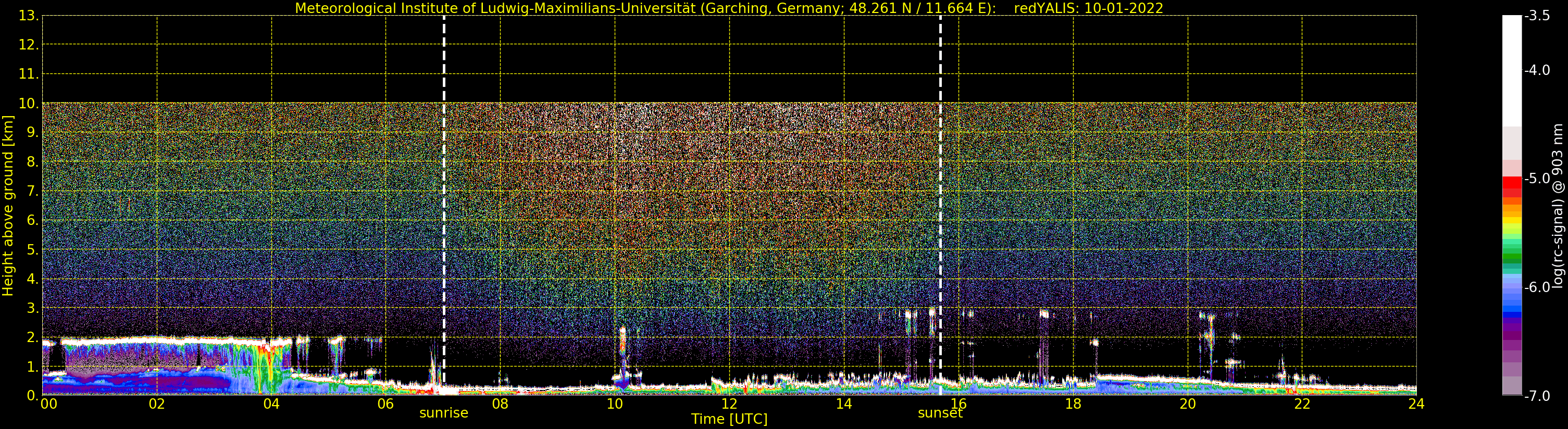Click the height axis tick label 12
This screenshot has height=429, width=1568.
coord(28,45)
